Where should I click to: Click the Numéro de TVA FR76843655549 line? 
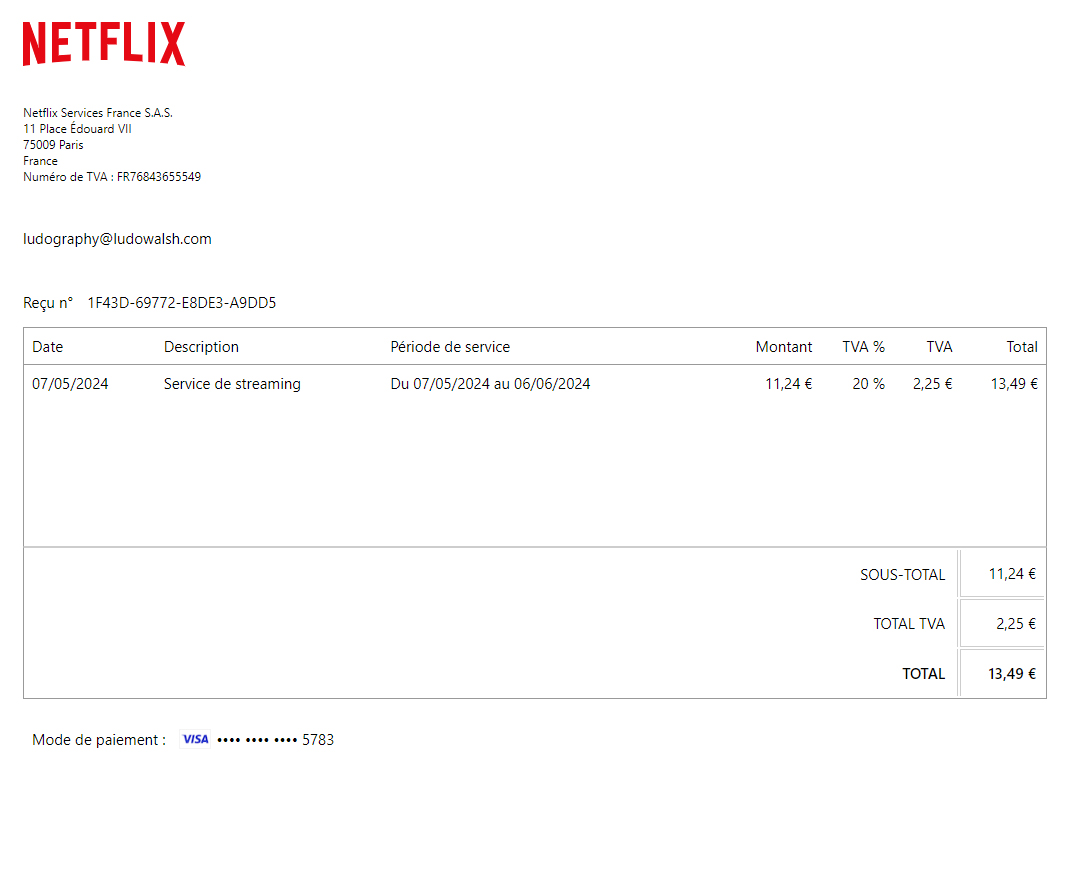coord(112,177)
